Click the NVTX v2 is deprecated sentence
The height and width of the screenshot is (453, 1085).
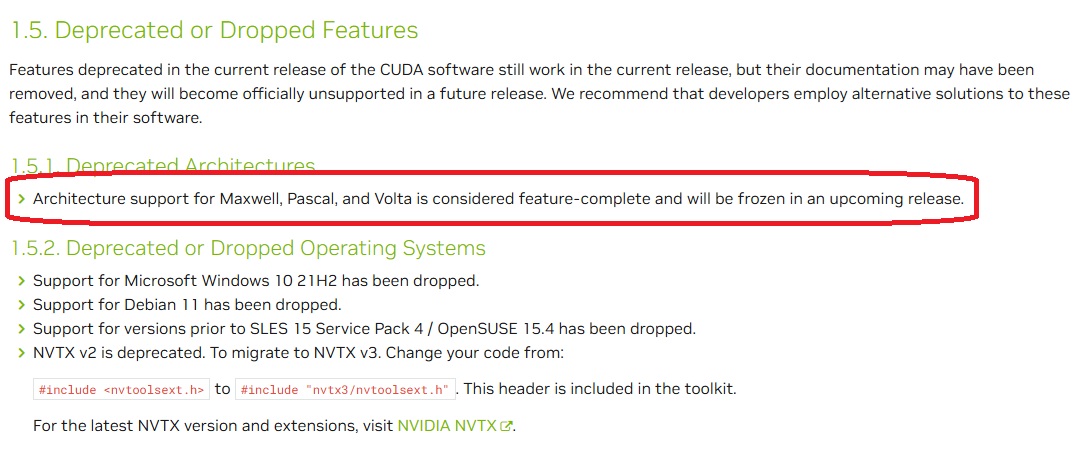pyautogui.click(x=299, y=353)
